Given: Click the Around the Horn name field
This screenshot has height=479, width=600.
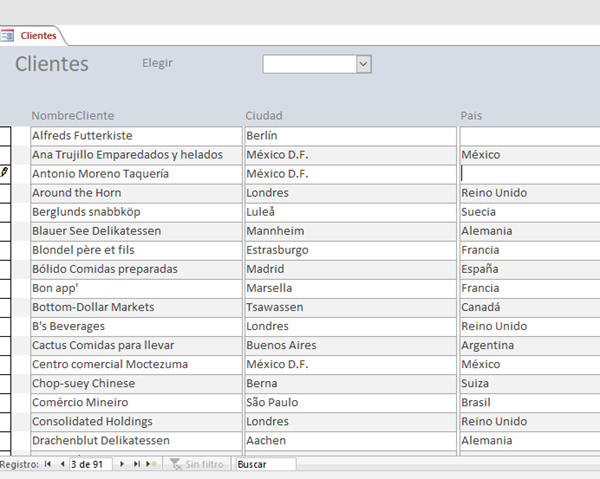Looking at the screenshot, I should 135,193.
